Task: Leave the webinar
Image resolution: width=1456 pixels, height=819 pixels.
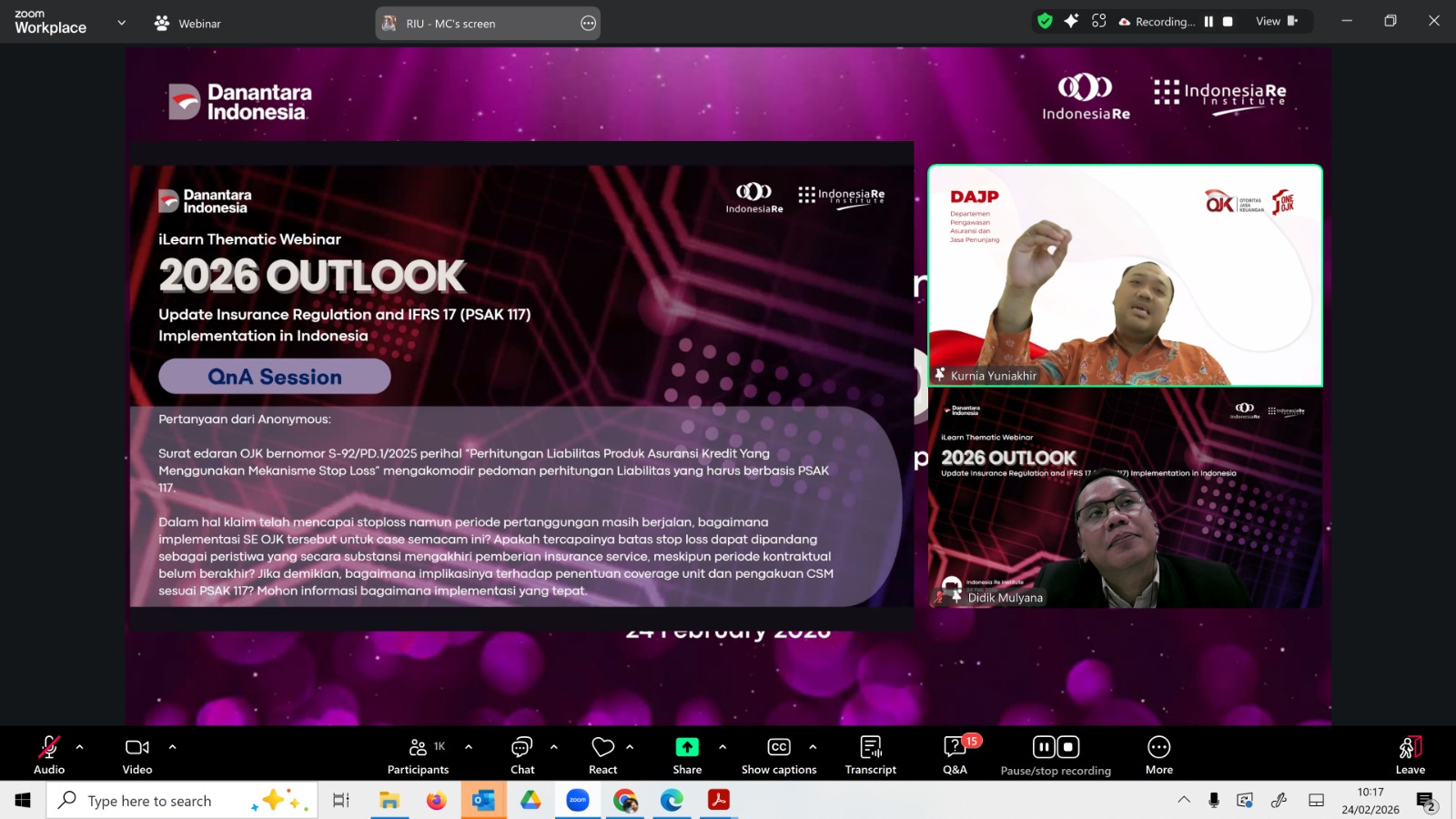Action: click(x=1410, y=755)
